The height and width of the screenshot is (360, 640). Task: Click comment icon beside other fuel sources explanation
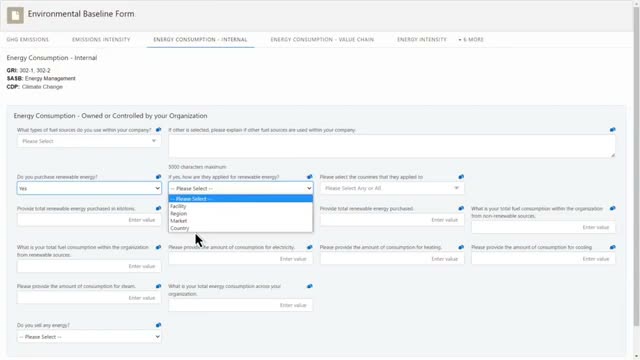(x=612, y=130)
